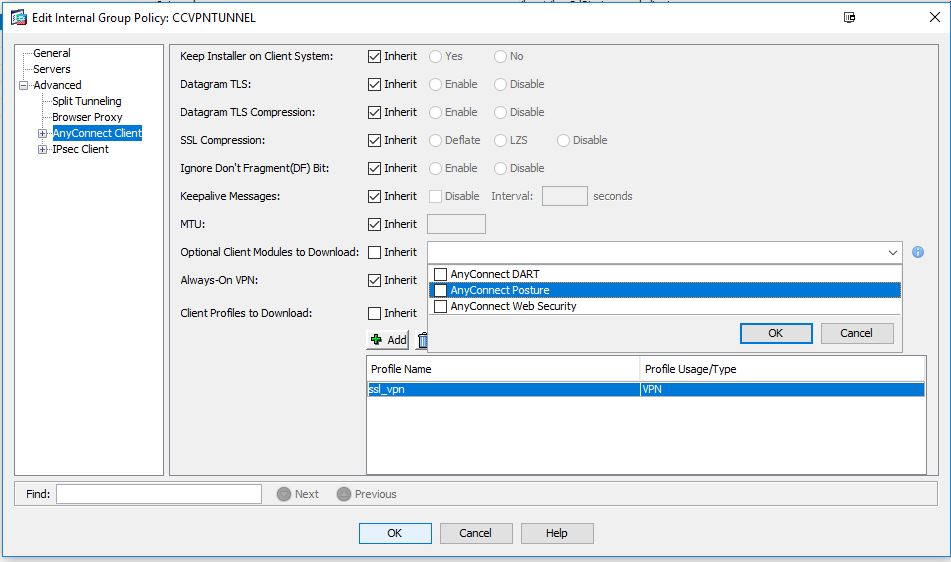Click the Next search arrow icon
This screenshot has height=562, width=951.
coord(284,494)
